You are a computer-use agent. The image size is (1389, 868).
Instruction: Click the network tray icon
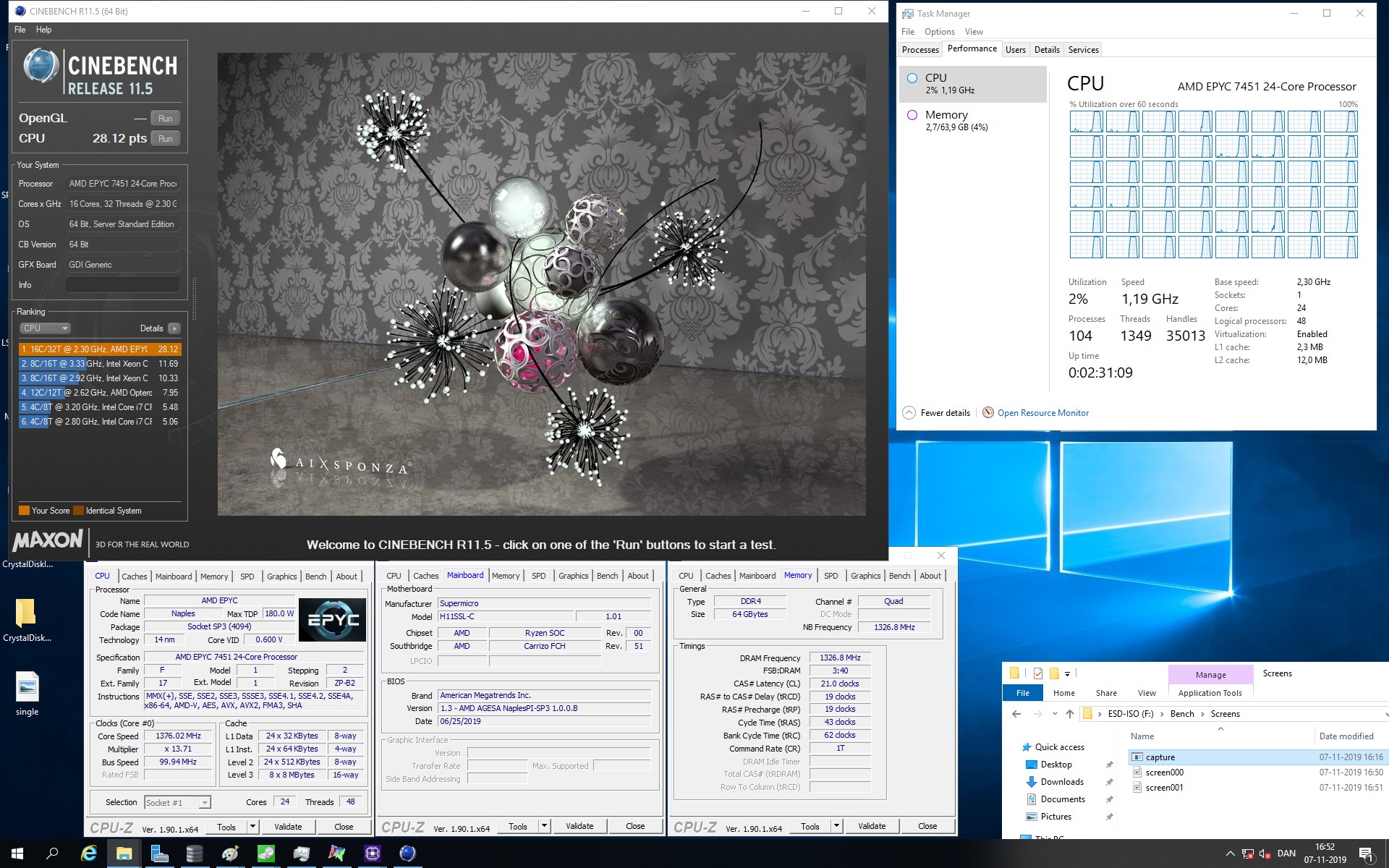(1248, 854)
